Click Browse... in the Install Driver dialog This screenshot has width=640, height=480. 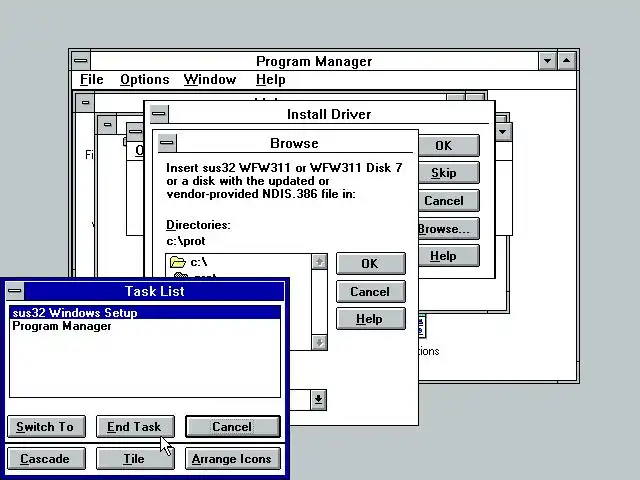(x=449, y=229)
